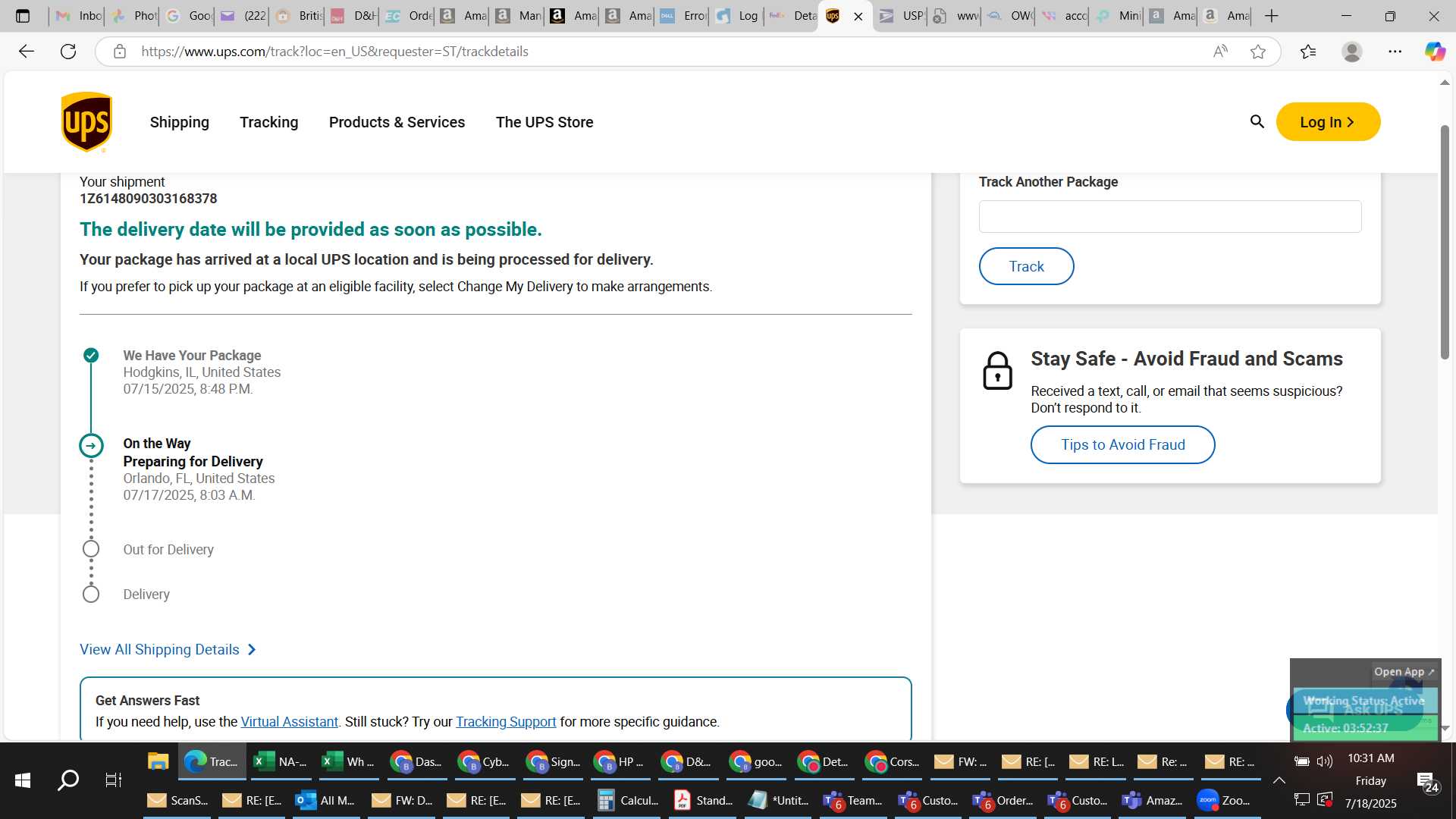Open the Edge Trac... taskbar window
The height and width of the screenshot is (819, 1456).
(212, 762)
